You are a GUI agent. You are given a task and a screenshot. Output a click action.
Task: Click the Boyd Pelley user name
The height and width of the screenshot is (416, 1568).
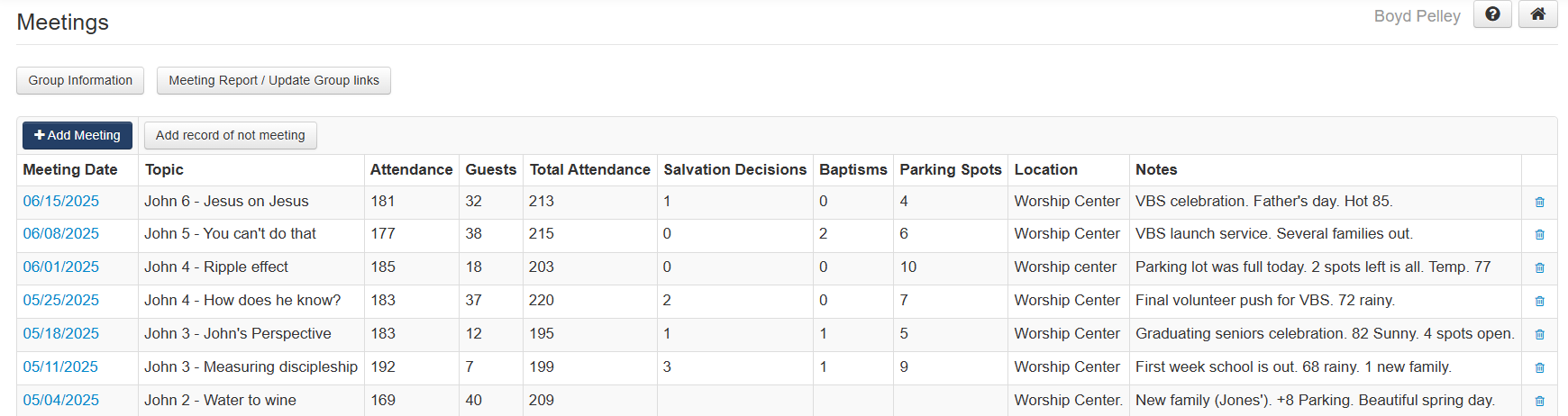(1417, 16)
